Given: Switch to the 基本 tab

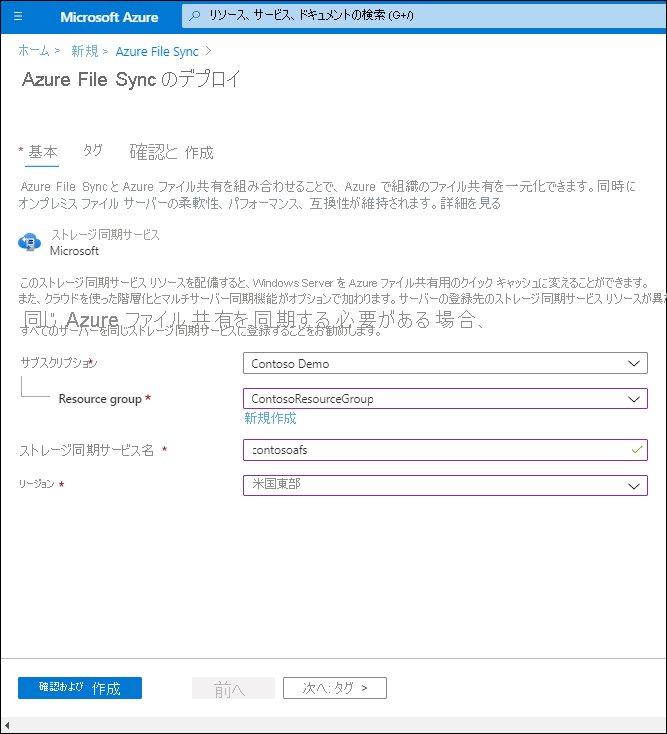Looking at the screenshot, I should tap(43, 152).
